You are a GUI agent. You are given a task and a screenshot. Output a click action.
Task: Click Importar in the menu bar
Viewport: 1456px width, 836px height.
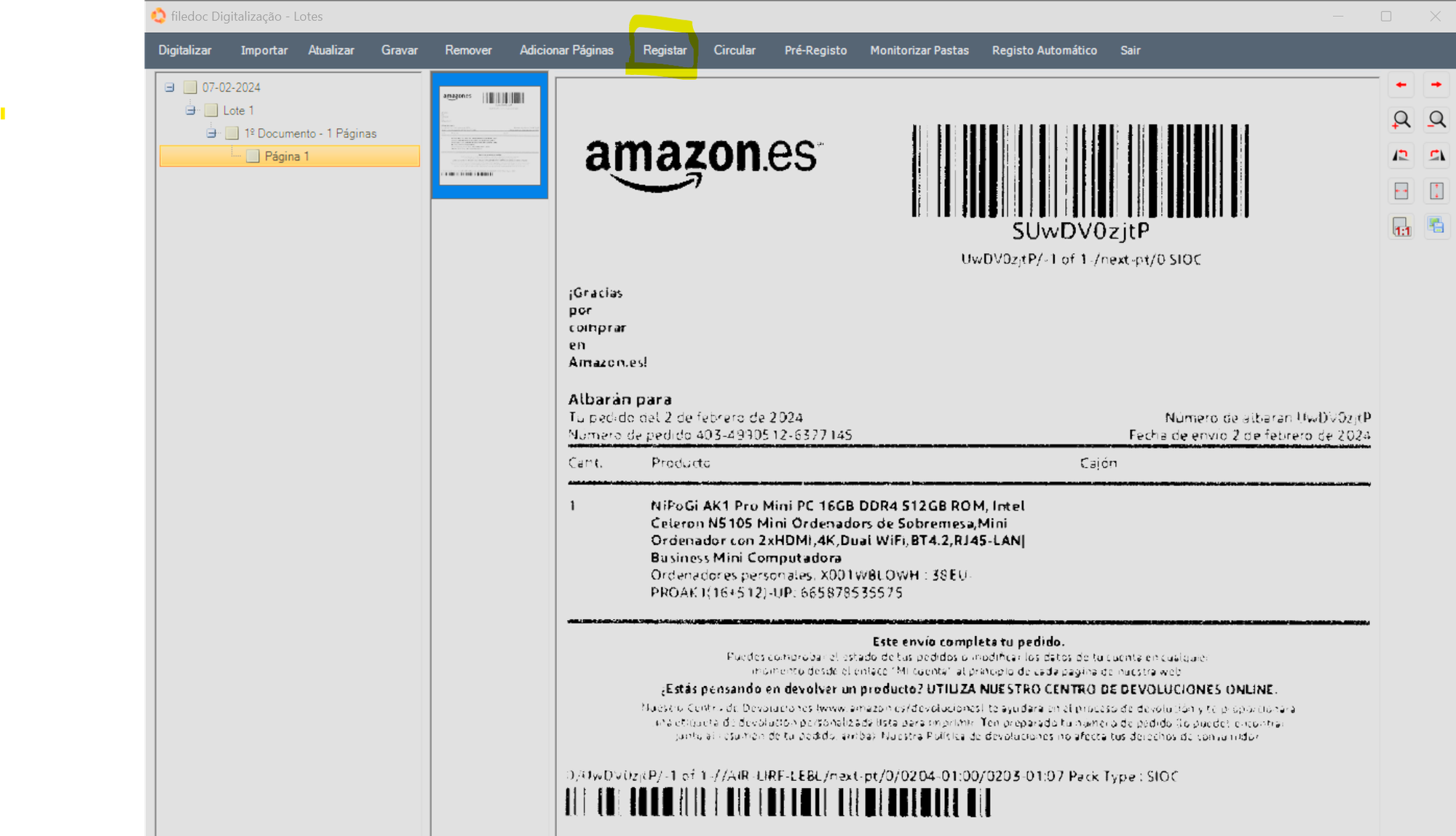[x=264, y=50]
